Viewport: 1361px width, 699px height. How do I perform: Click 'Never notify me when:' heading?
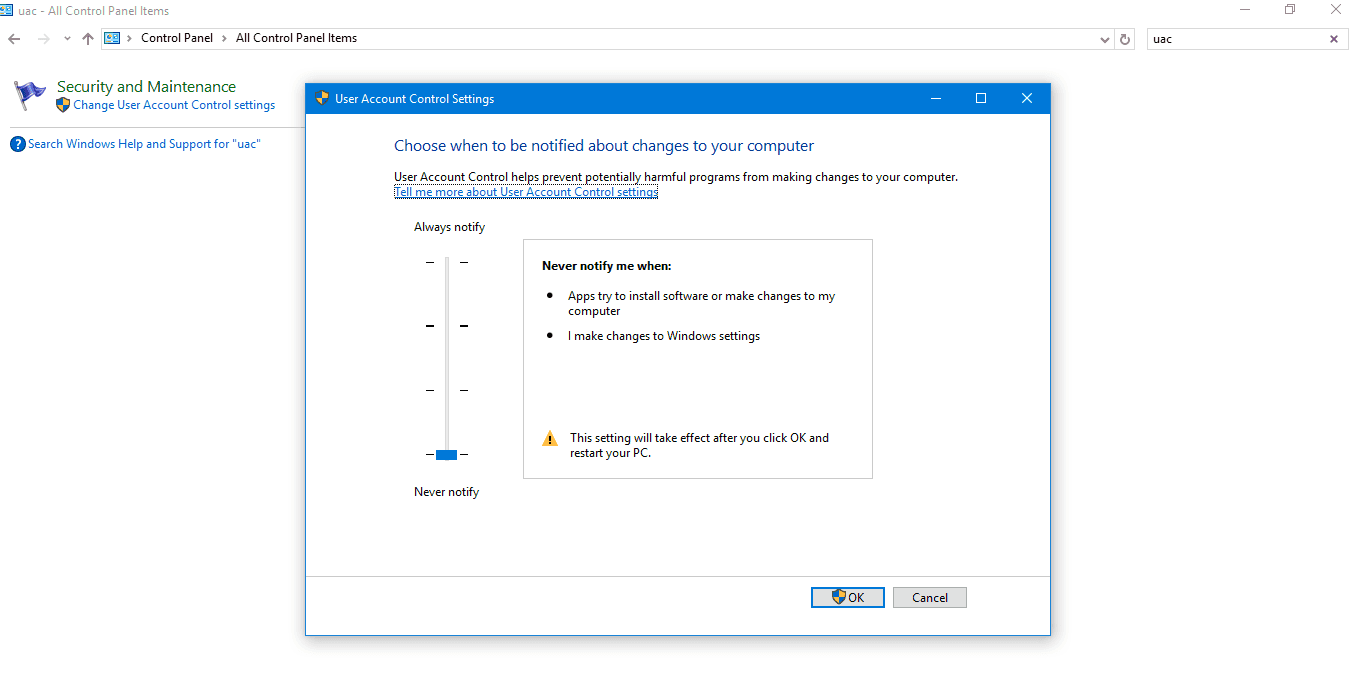click(607, 266)
